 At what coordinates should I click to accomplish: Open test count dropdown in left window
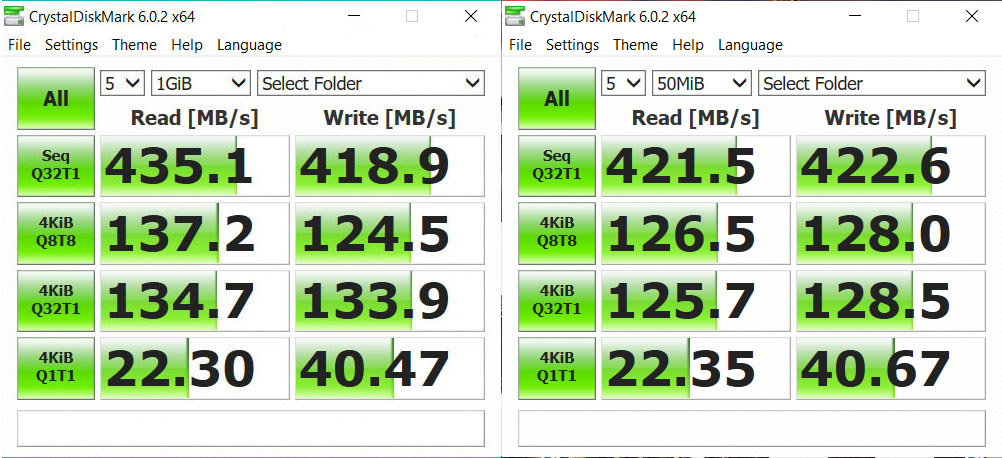pyautogui.click(x=122, y=83)
